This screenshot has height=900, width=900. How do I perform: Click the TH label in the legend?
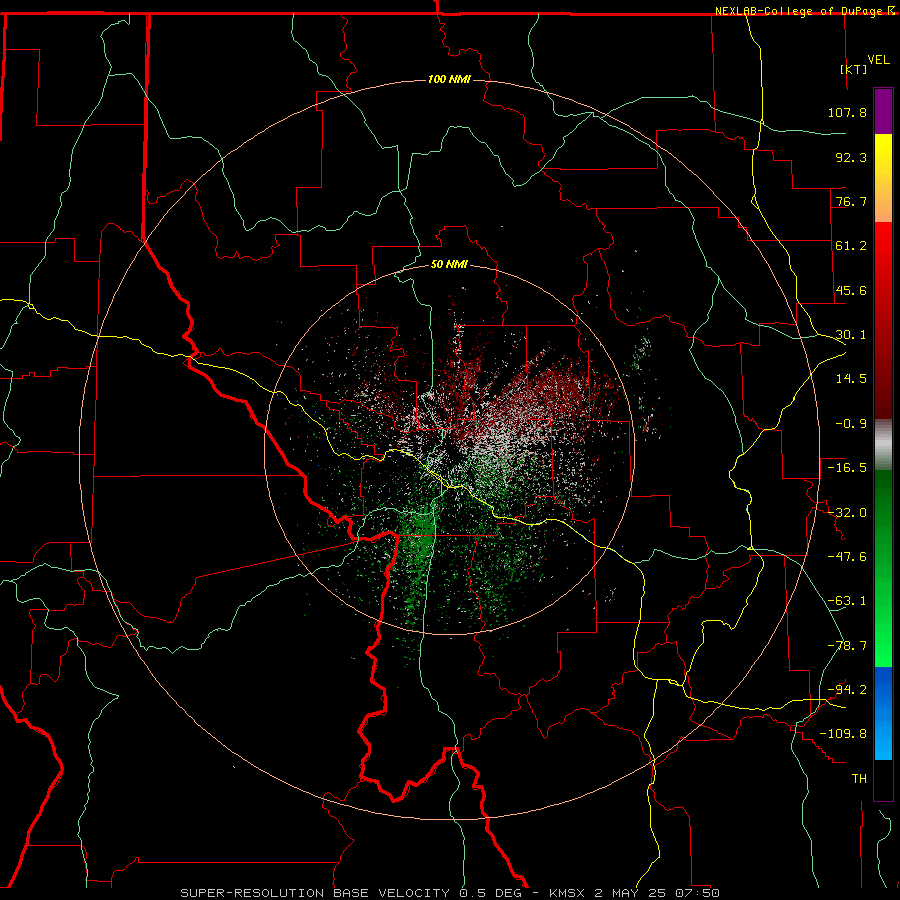859,779
